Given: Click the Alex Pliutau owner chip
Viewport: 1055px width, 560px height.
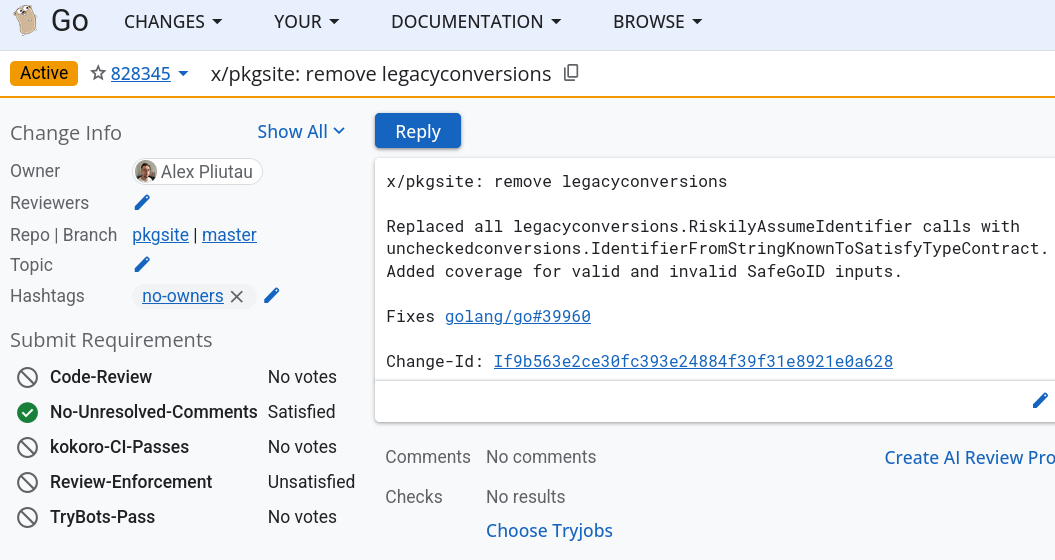Looking at the screenshot, I should tap(197, 172).
